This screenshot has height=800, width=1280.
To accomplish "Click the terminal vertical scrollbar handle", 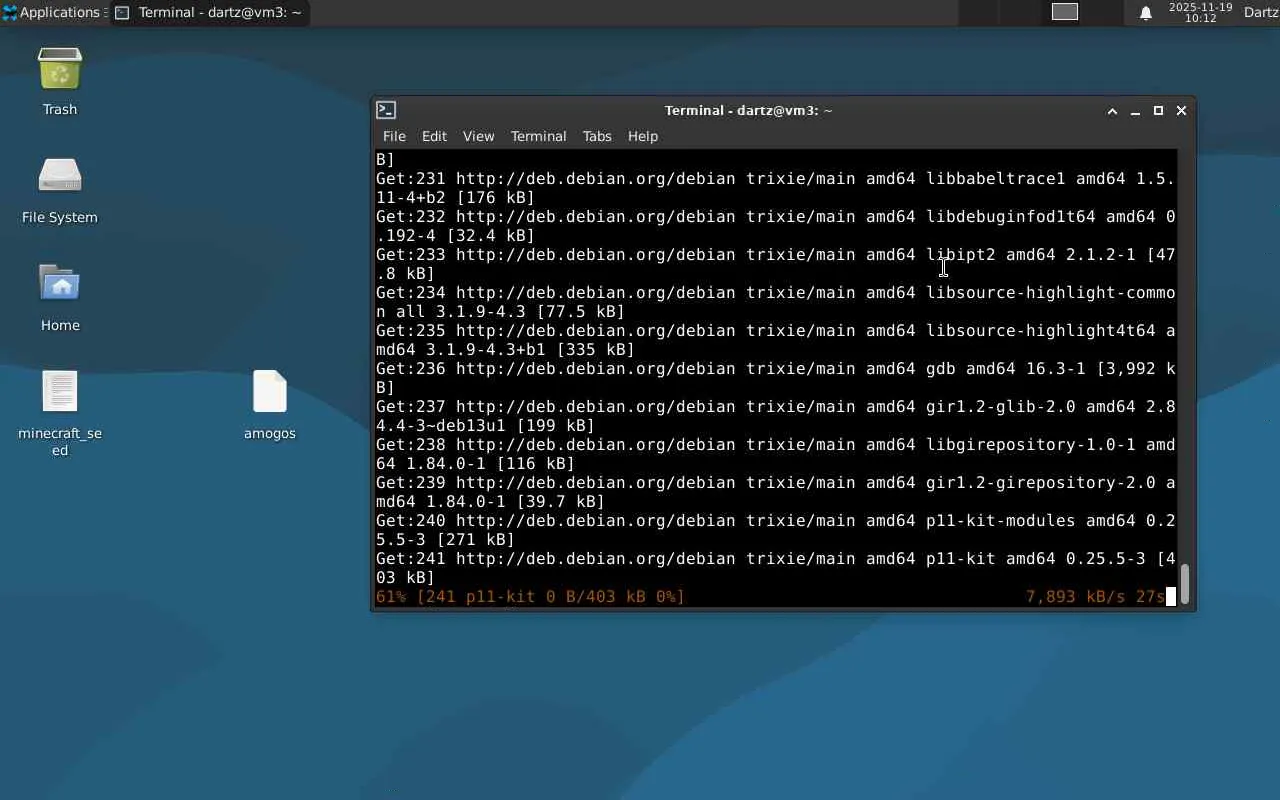I will [x=1185, y=584].
